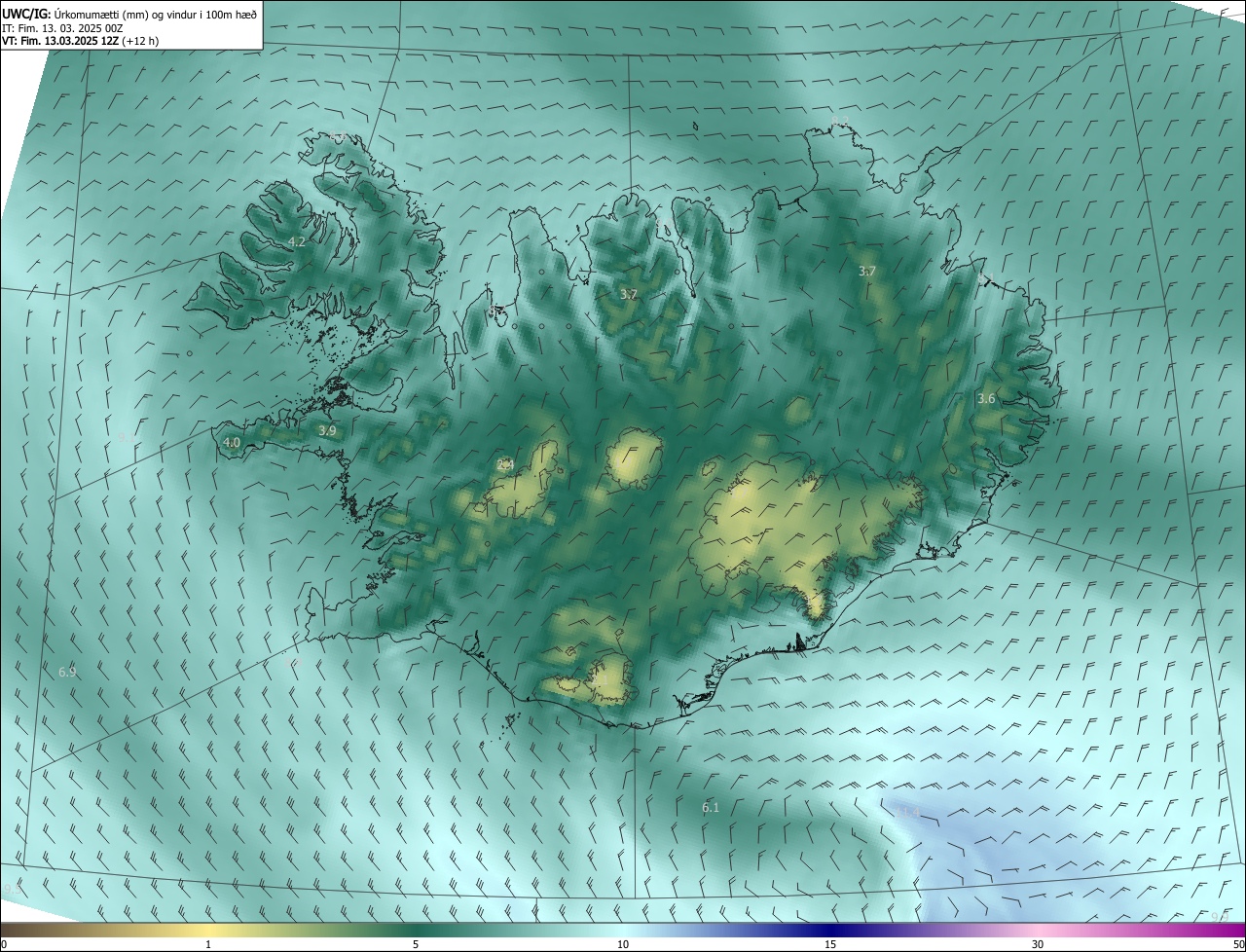Click the color bar tick label 30
This screenshot has height=952, width=1246.
pyautogui.click(x=1038, y=944)
